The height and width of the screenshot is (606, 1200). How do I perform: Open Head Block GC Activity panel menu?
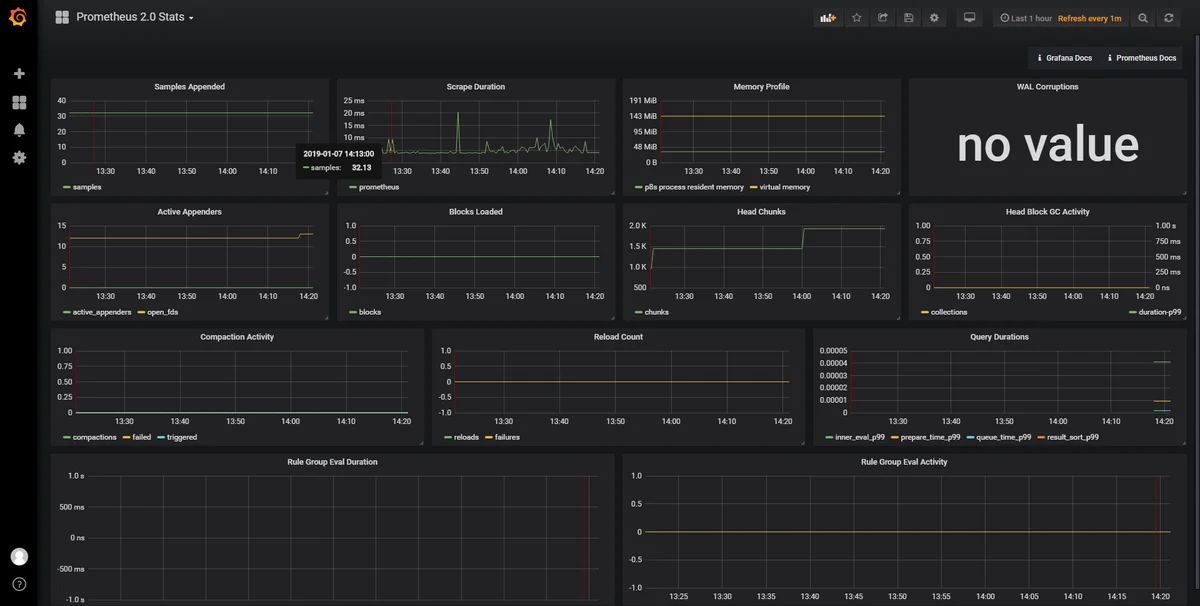point(1047,212)
